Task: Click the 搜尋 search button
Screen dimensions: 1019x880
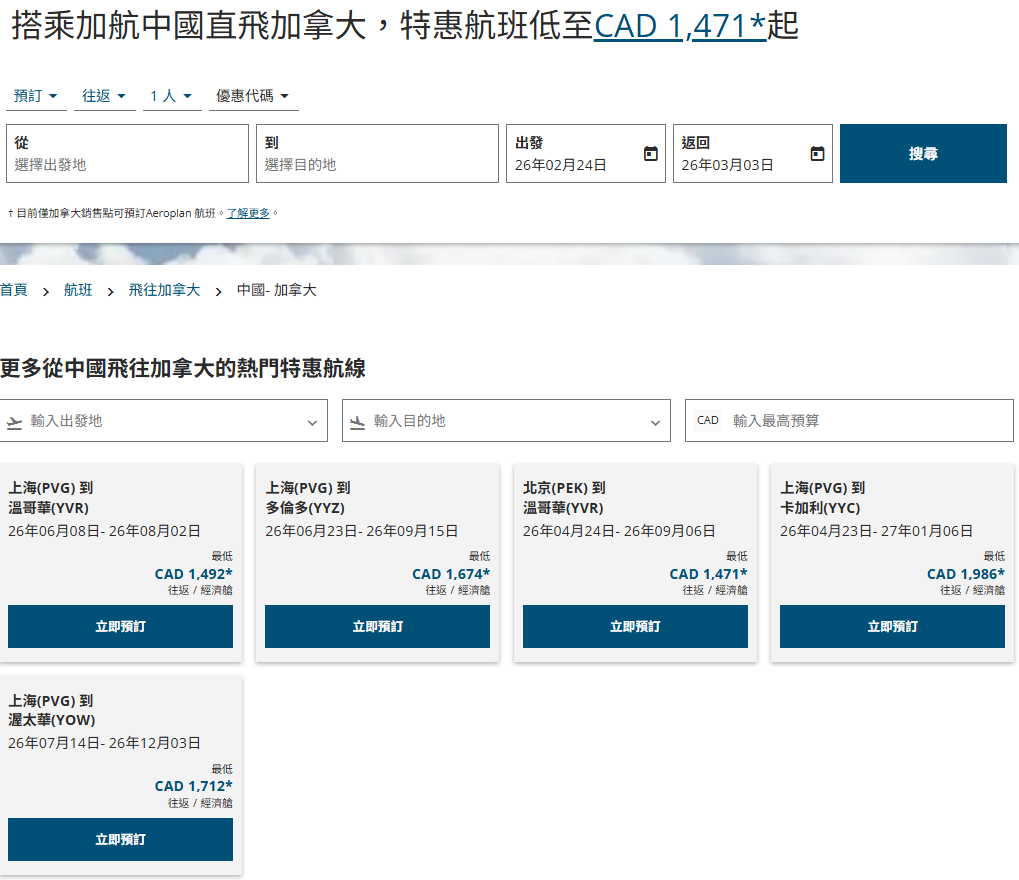Action: [923, 153]
